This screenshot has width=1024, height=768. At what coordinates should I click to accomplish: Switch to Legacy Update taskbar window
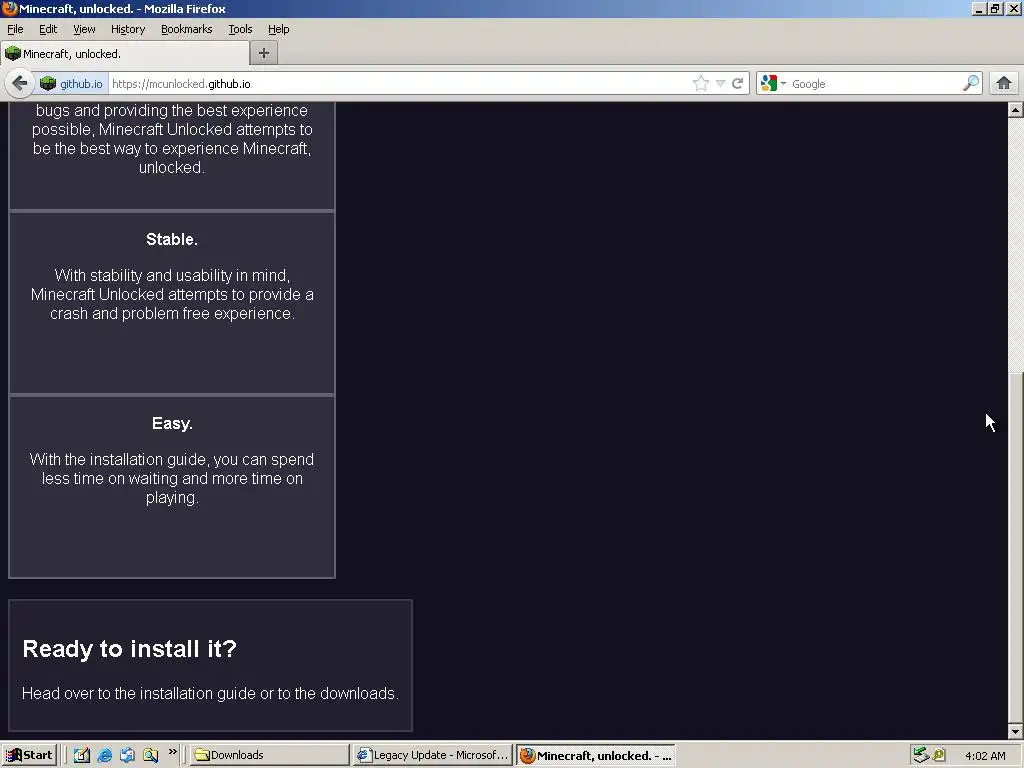[432, 756]
